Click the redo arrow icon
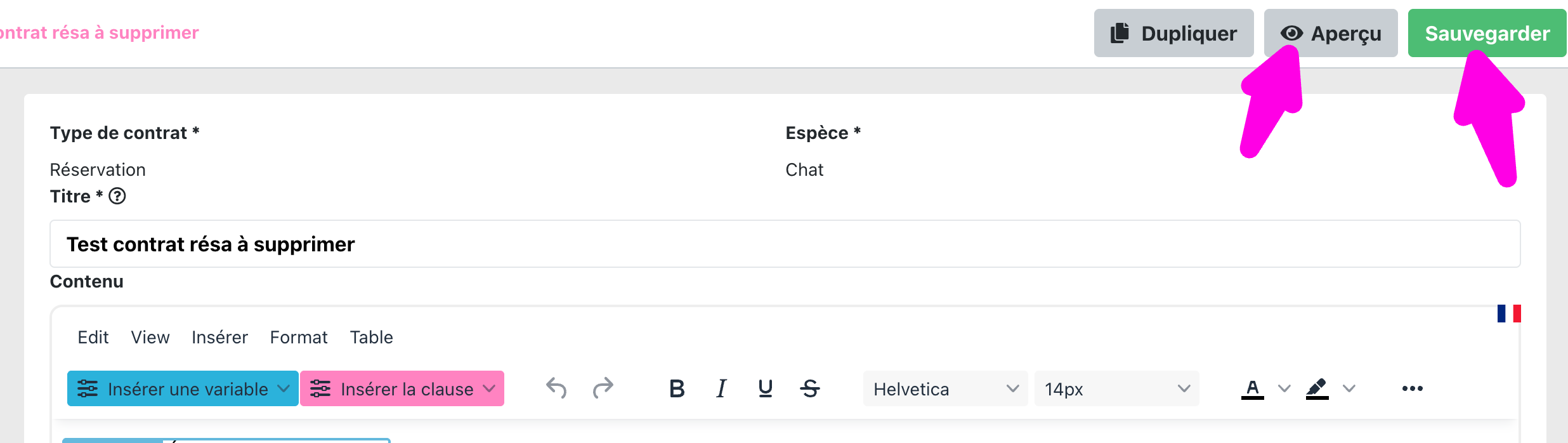 pos(603,388)
